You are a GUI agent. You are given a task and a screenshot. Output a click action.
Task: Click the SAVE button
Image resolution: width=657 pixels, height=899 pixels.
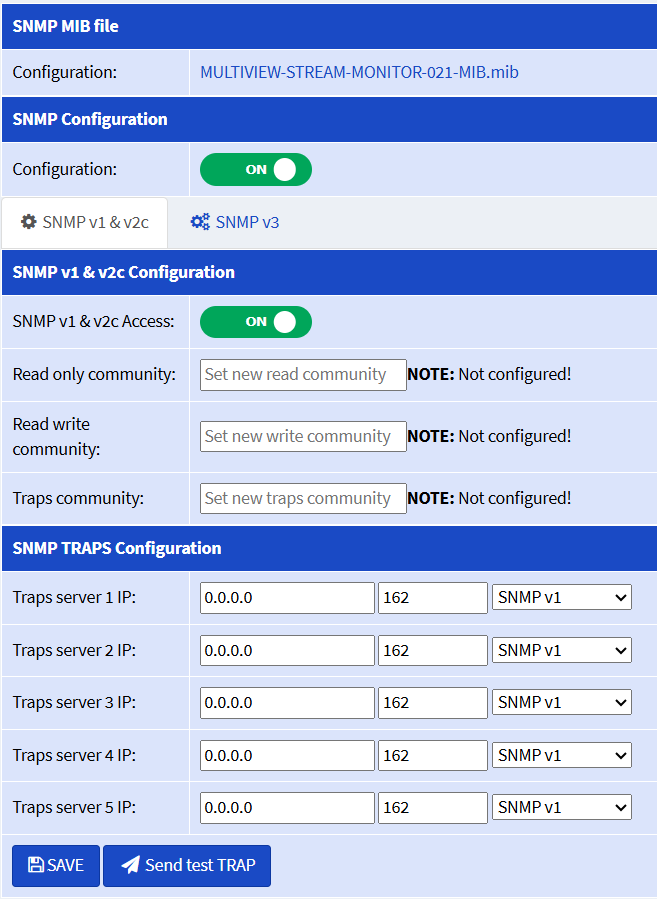pyautogui.click(x=56, y=866)
